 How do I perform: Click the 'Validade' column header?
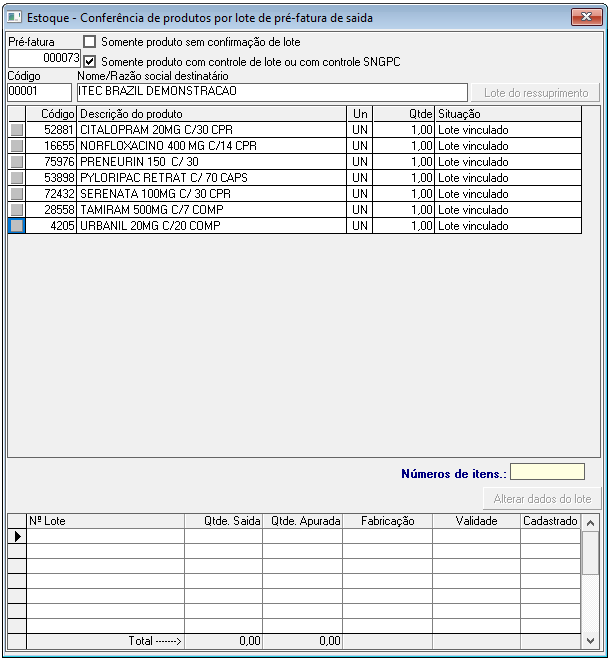477,521
